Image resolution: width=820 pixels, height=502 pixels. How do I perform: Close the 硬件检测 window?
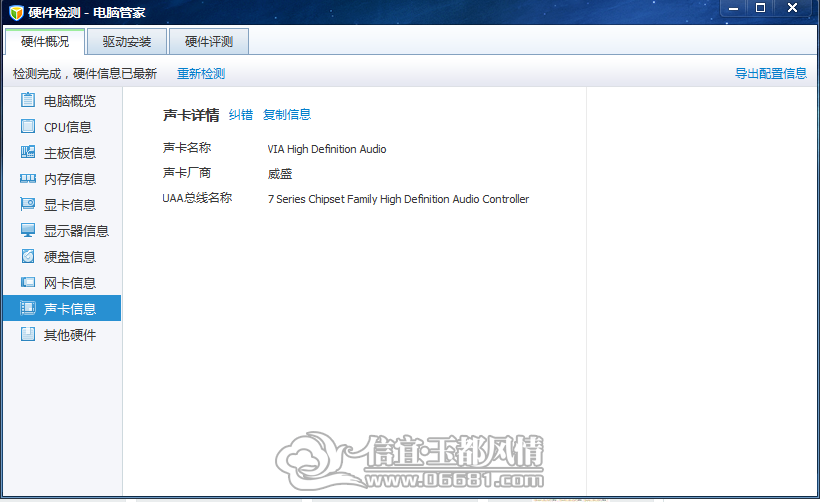[792, 8]
